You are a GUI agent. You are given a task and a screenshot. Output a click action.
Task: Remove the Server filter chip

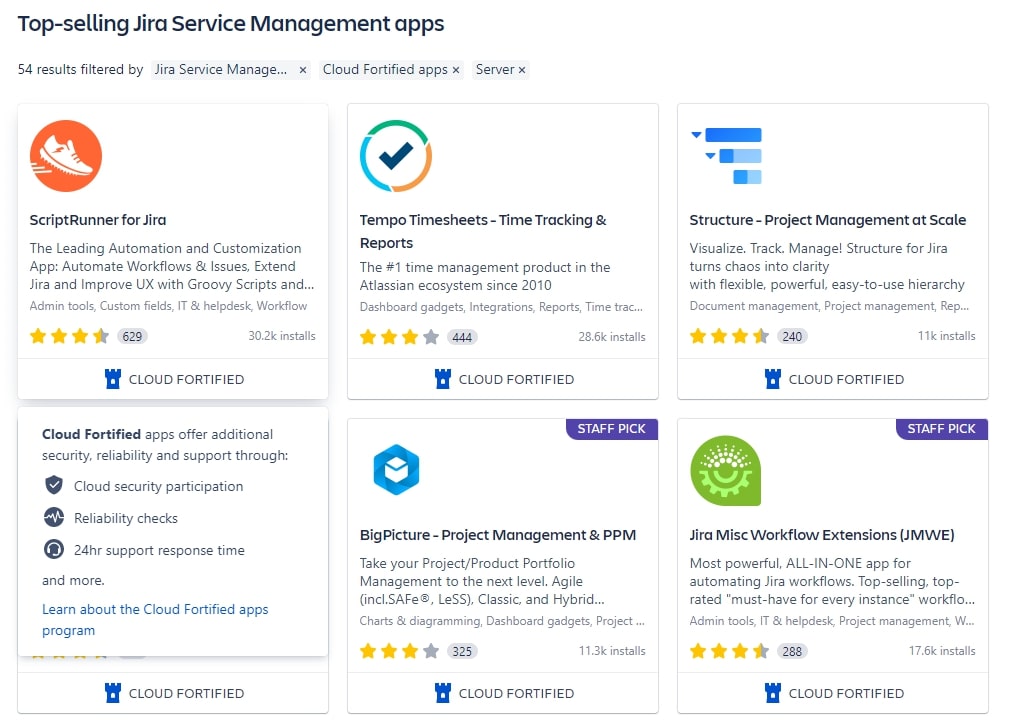pos(522,70)
